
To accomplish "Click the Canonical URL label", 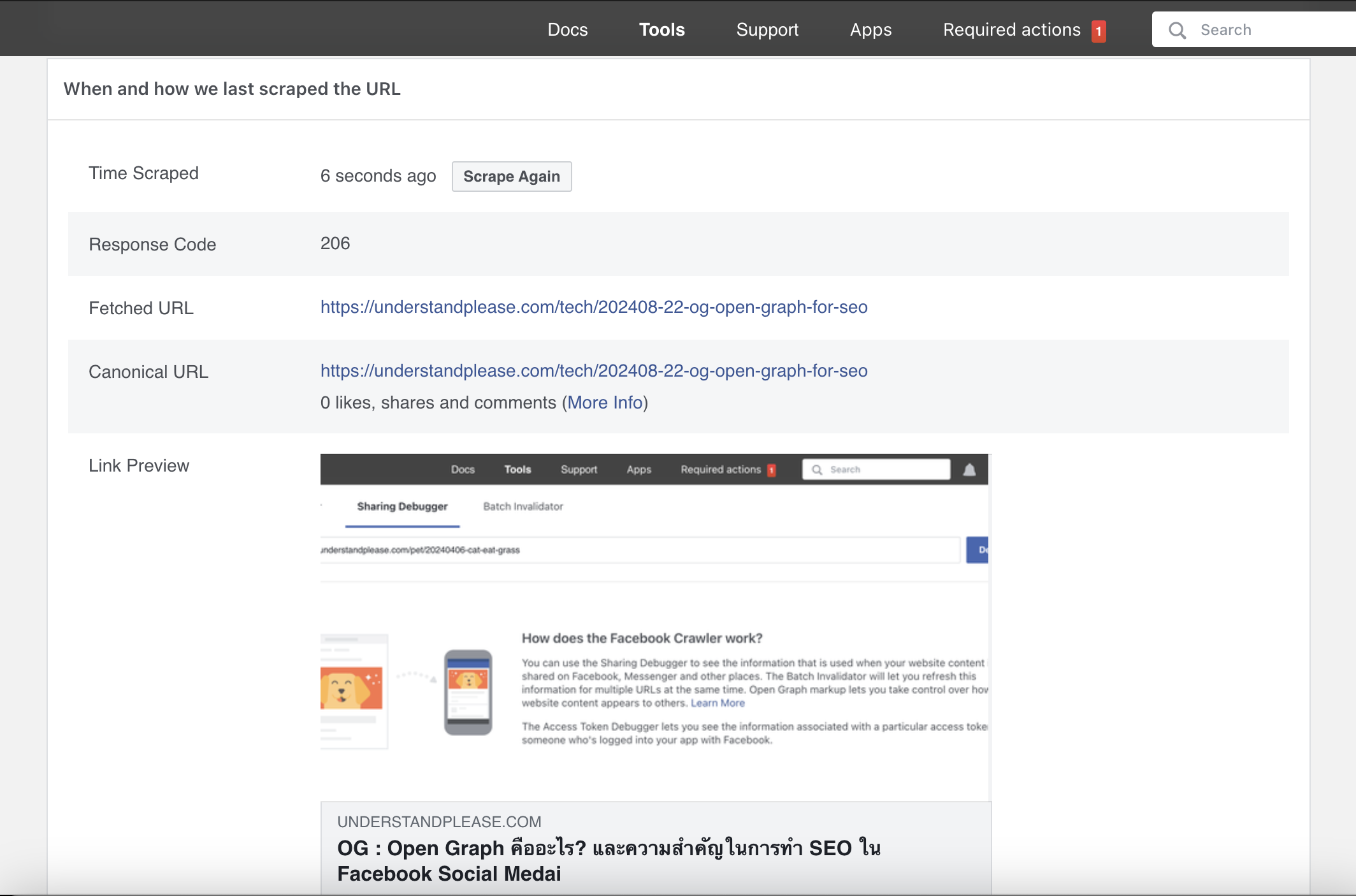I will [x=148, y=372].
